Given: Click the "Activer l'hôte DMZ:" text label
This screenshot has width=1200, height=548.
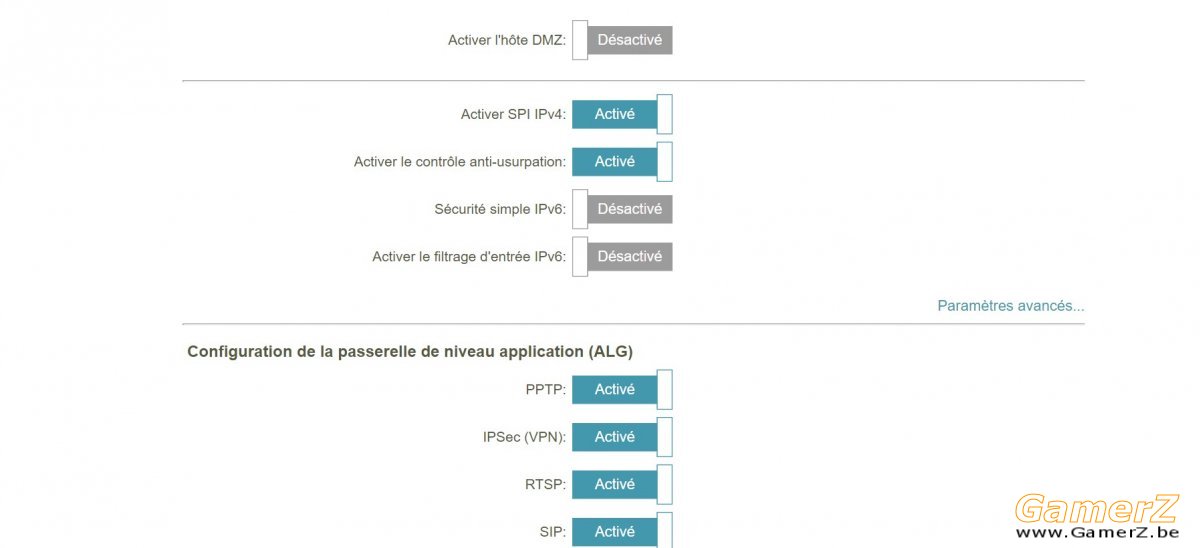Looking at the screenshot, I should click(x=507, y=41).
